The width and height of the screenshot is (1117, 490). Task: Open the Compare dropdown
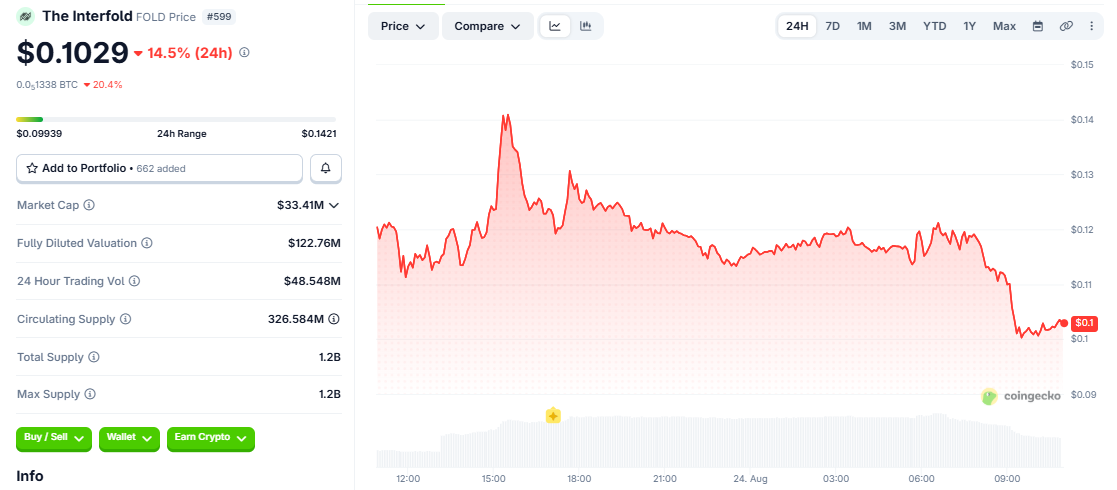tap(488, 26)
